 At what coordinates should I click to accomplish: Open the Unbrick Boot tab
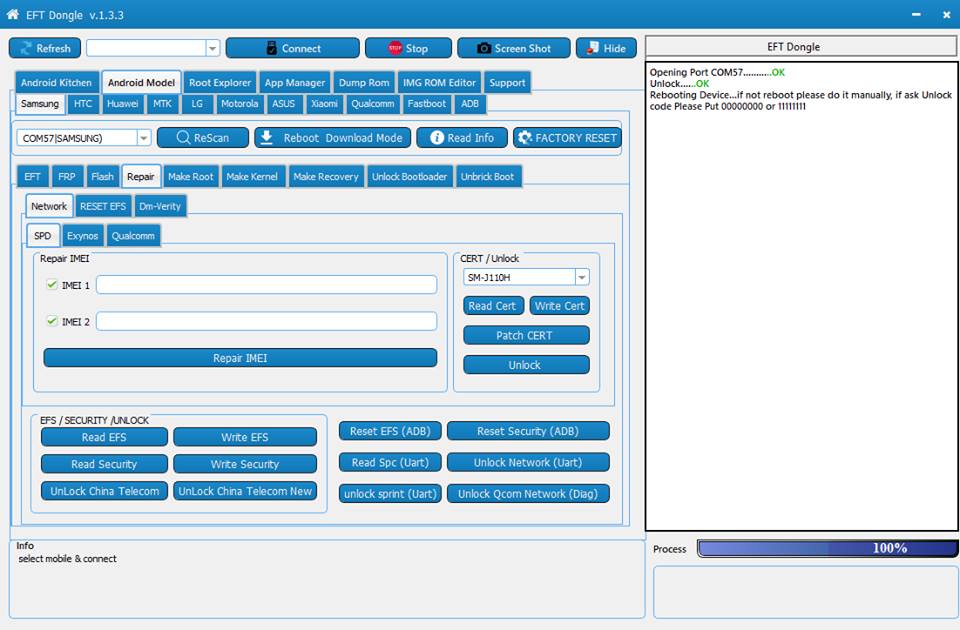(x=487, y=176)
